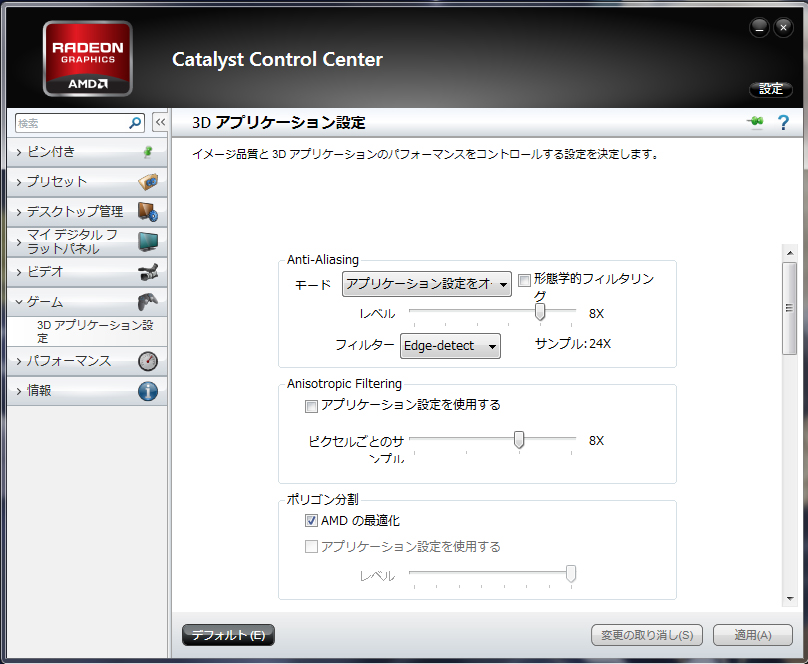
Task: Click the green pin icon in ピン付き row
Action: pos(148,152)
